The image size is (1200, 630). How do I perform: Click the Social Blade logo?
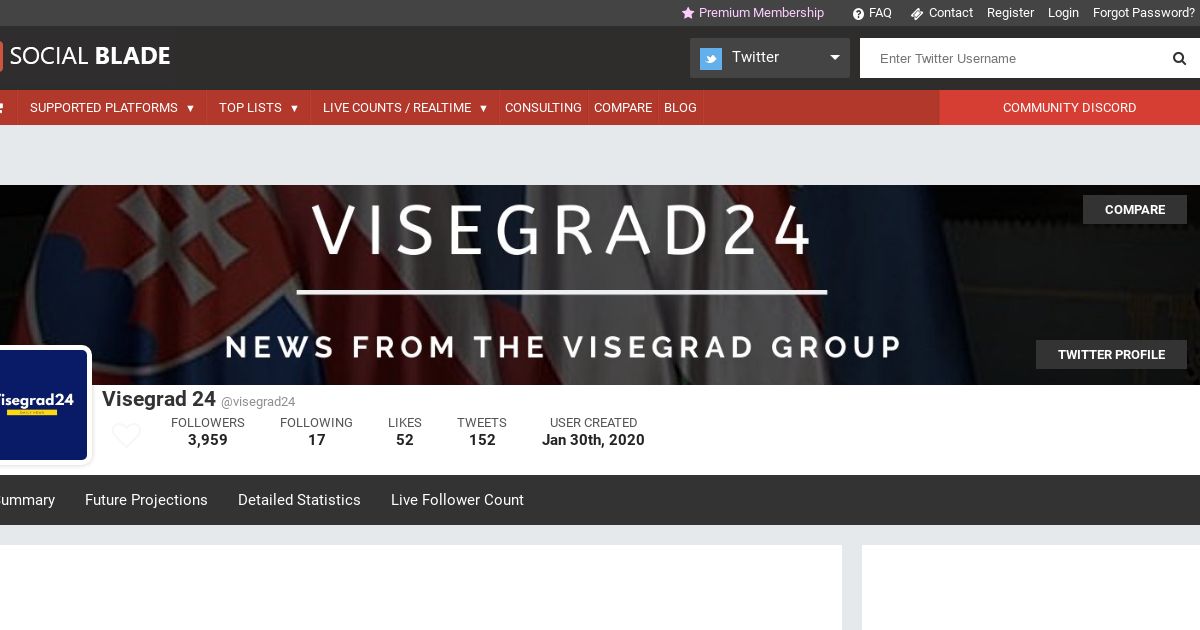(x=85, y=56)
